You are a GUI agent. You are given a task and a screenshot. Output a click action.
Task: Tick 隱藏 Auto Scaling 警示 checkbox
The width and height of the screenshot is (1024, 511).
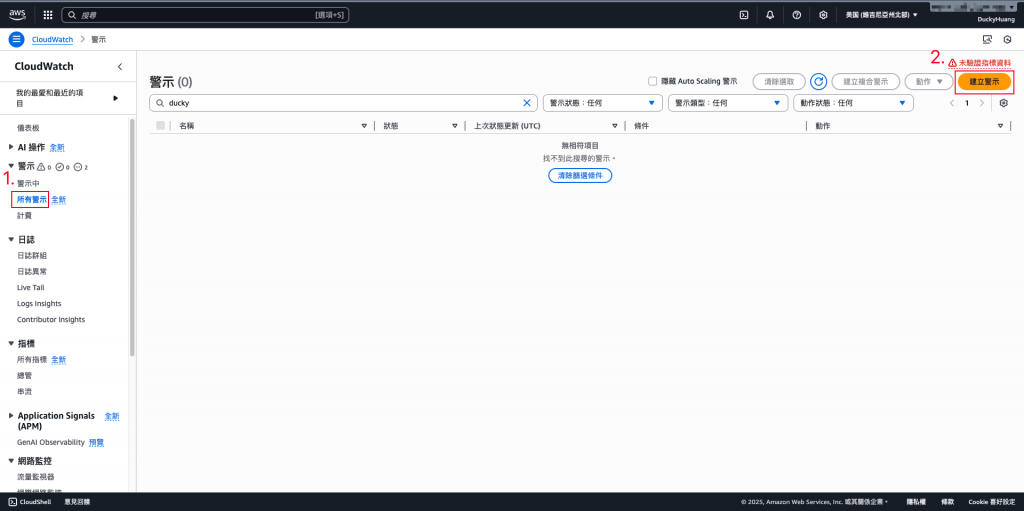tap(652, 82)
